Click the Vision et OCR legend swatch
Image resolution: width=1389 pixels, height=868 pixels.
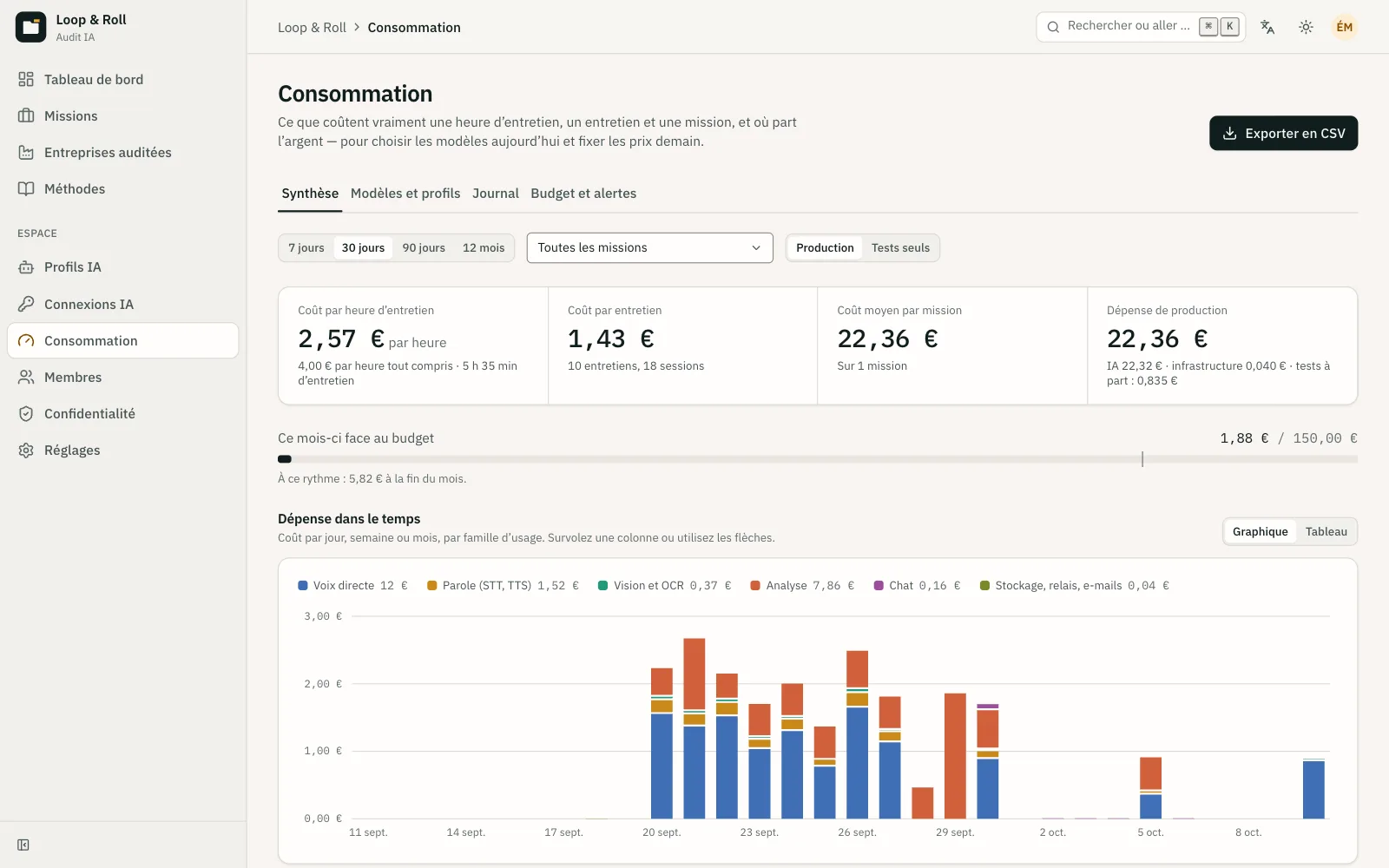tap(603, 586)
